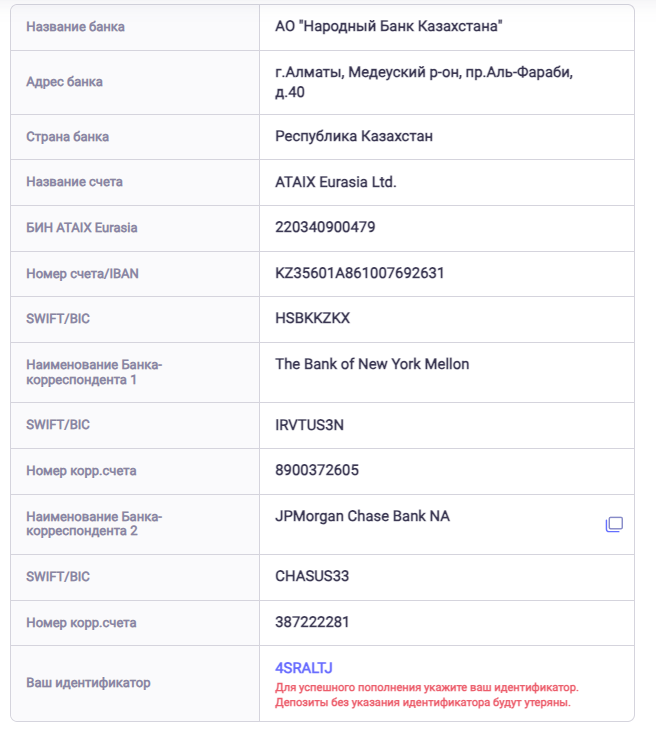The image size is (656, 730).
Task: Click the copy icon beside JPMorgan Chase Bank NA
Action: pyautogui.click(x=614, y=524)
